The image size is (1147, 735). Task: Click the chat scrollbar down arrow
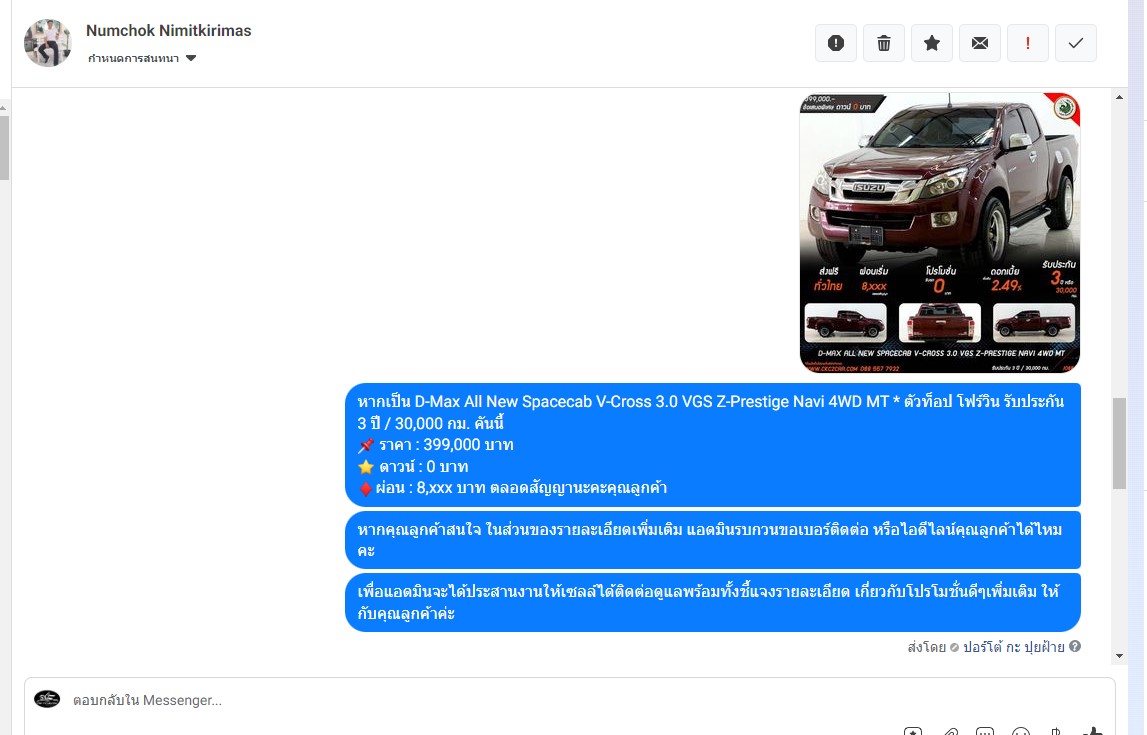pos(1119,656)
